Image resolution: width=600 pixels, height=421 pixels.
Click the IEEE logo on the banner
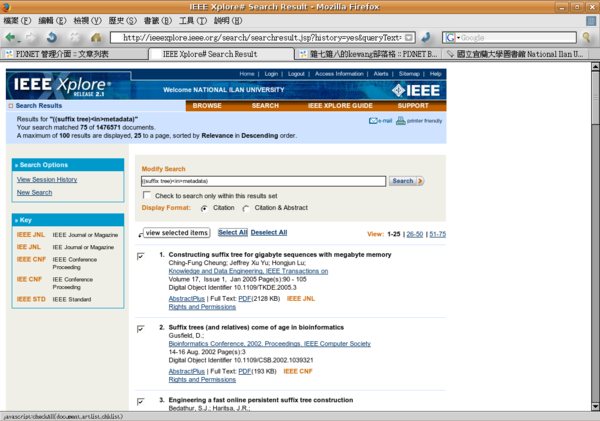pyautogui.click(x=416, y=90)
